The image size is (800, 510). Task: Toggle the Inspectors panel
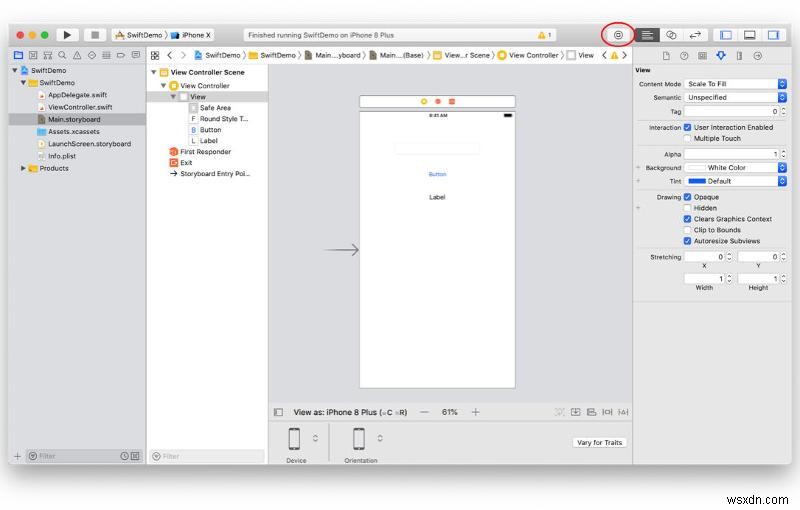click(773, 35)
